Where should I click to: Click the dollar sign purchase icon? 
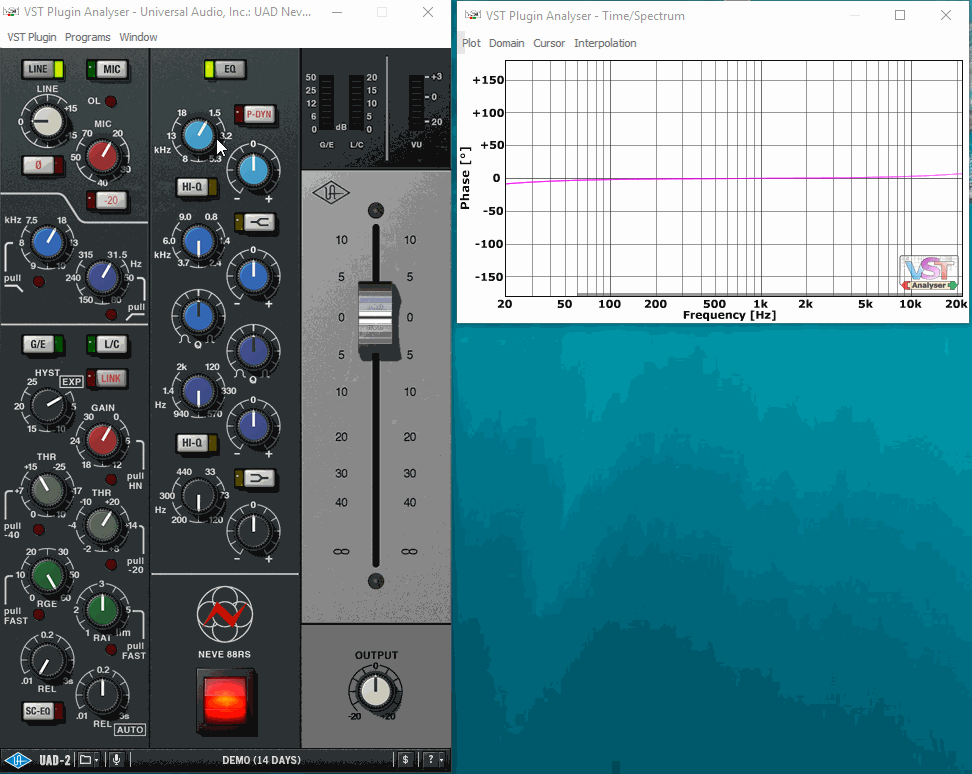point(405,760)
